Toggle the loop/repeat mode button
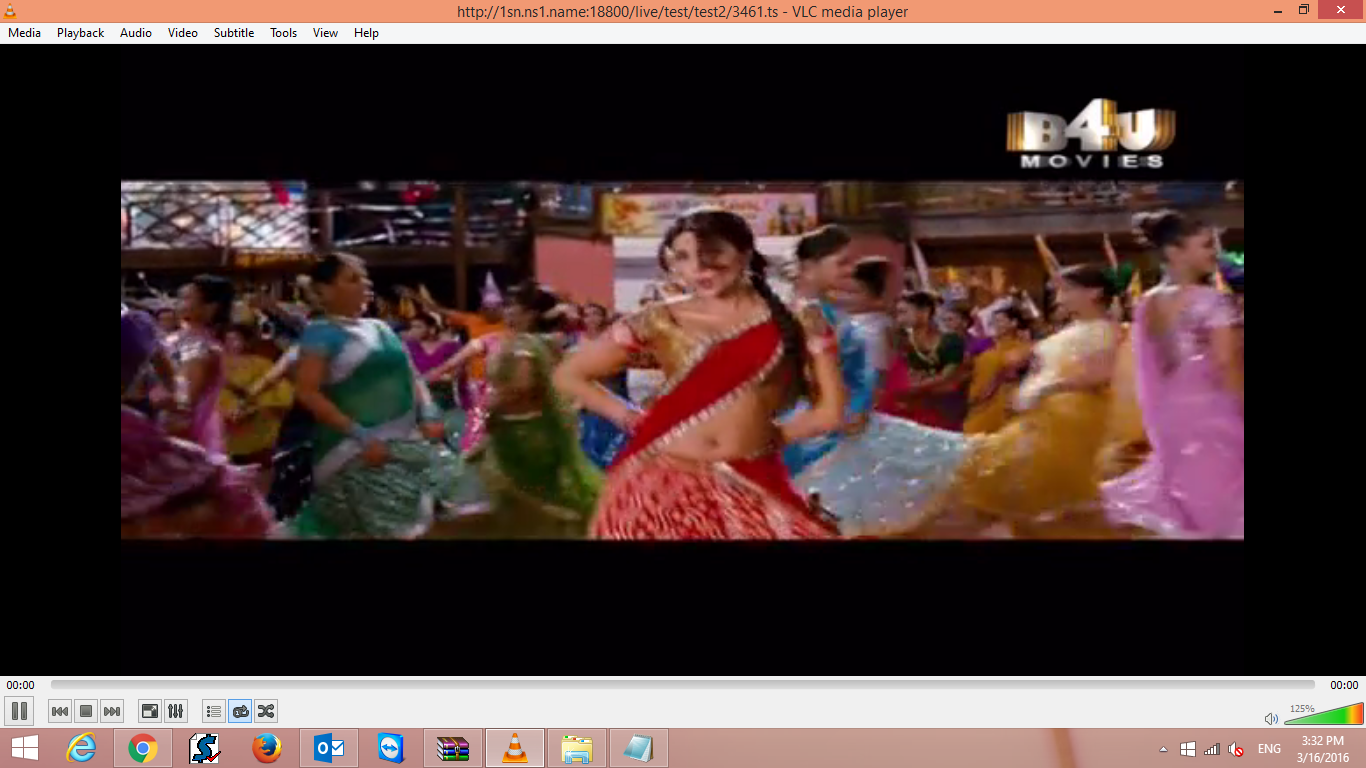 pos(240,711)
